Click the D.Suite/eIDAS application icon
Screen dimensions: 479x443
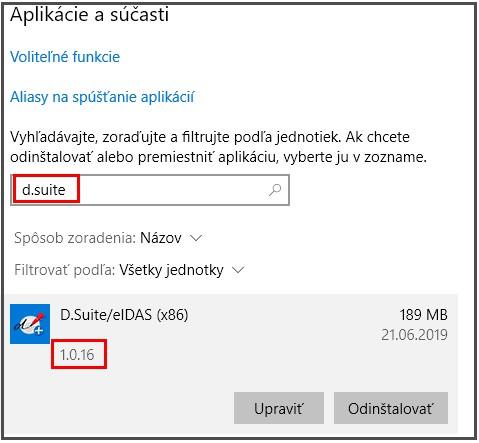(x=30, y=324)
